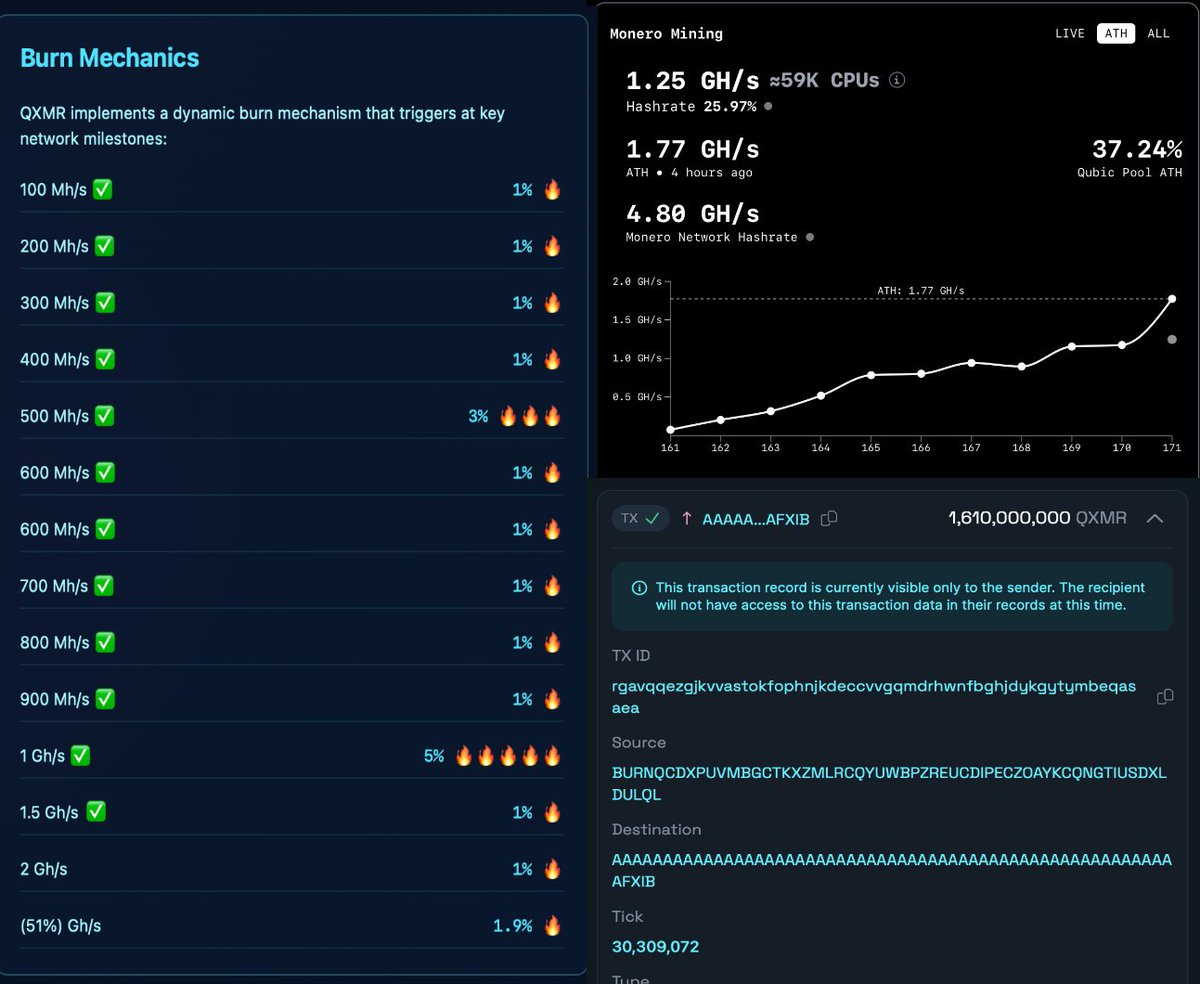Click the green check next to 200 Mh/s
The width and height of the screenshot is (1200, 984).
(x=104, y=246)
